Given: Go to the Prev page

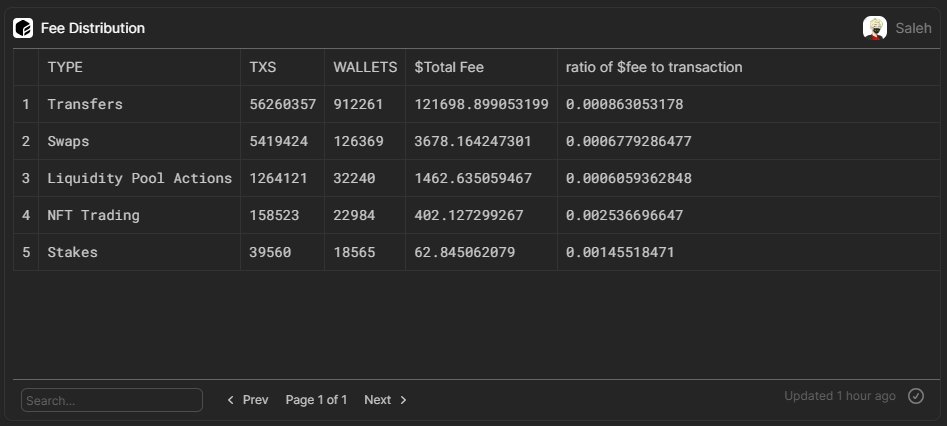Looking at the screenshot, I should tap(248, 400).
